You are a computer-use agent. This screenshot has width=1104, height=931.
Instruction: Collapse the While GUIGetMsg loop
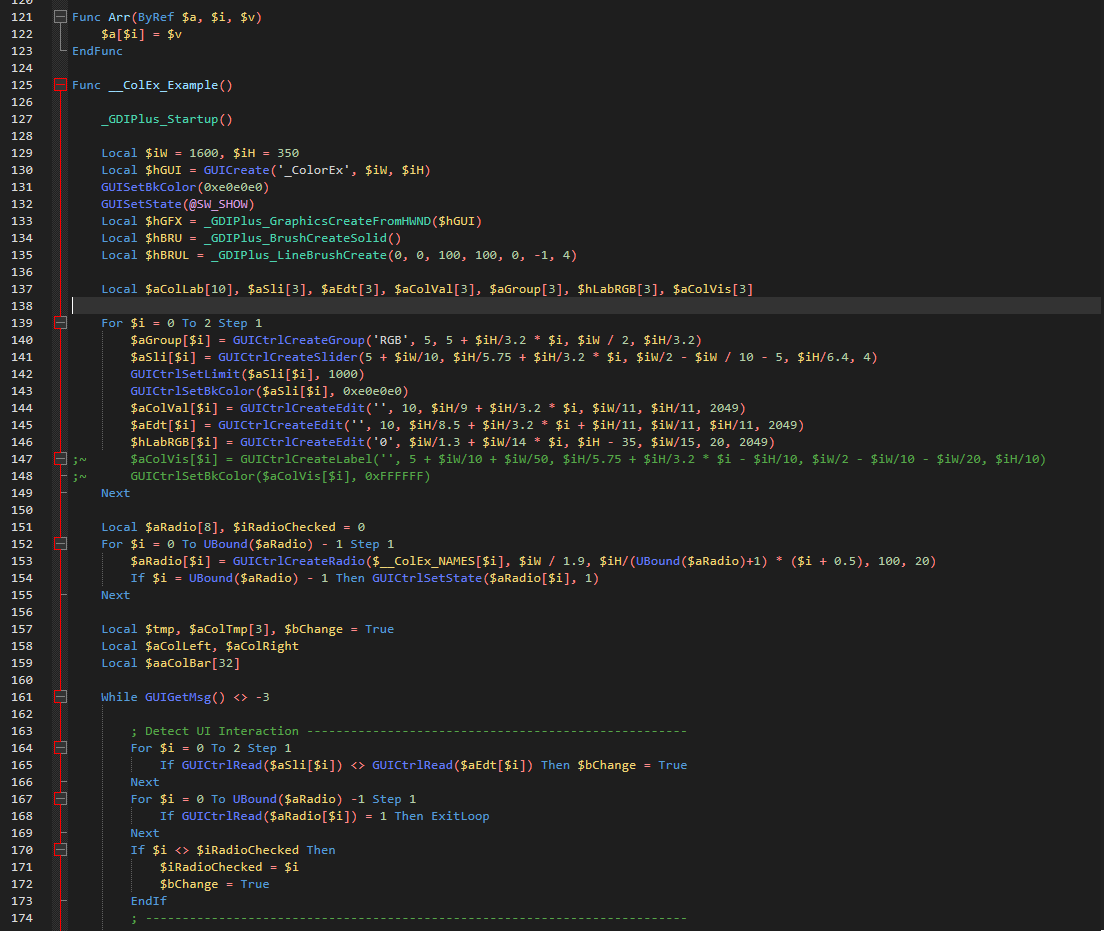tap(60, 697)
